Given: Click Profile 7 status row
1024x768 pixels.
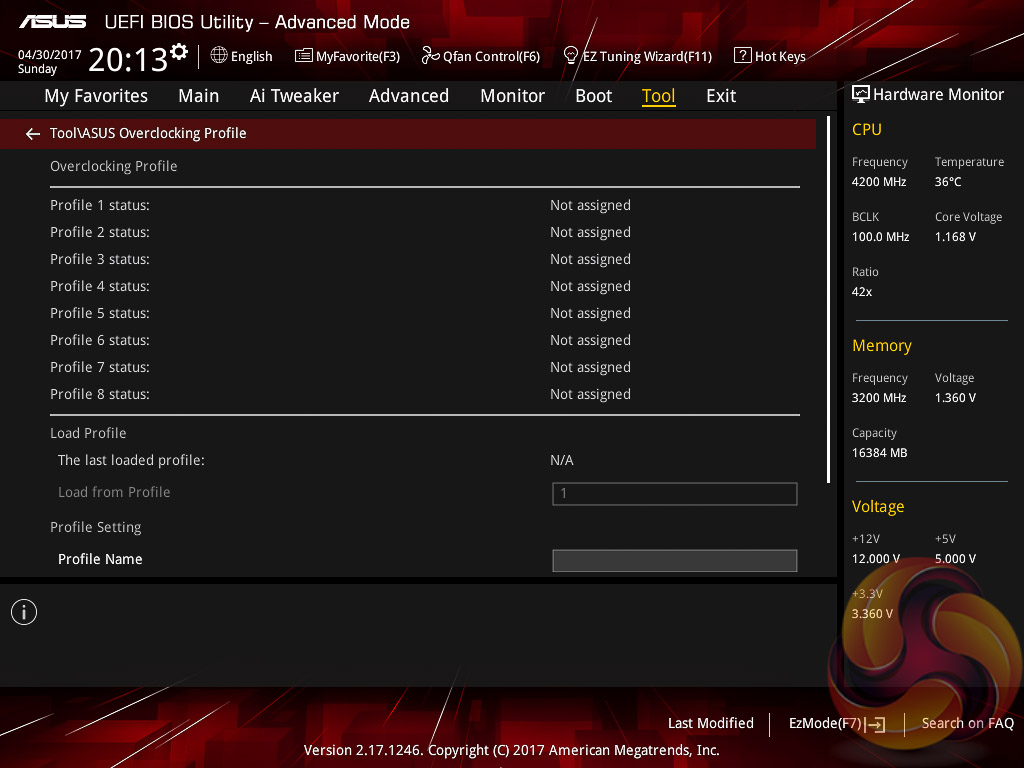Looking at the screenshot, I should pyautogui.click(x=424, y=367).
